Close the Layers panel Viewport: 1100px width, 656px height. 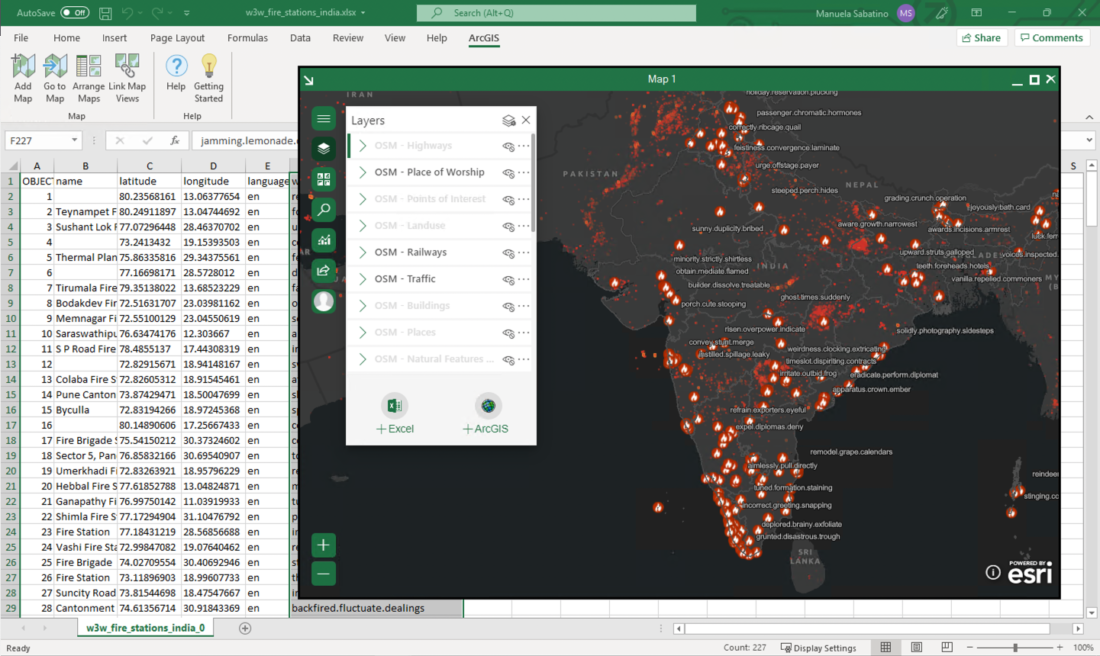[x=526, y=120]
